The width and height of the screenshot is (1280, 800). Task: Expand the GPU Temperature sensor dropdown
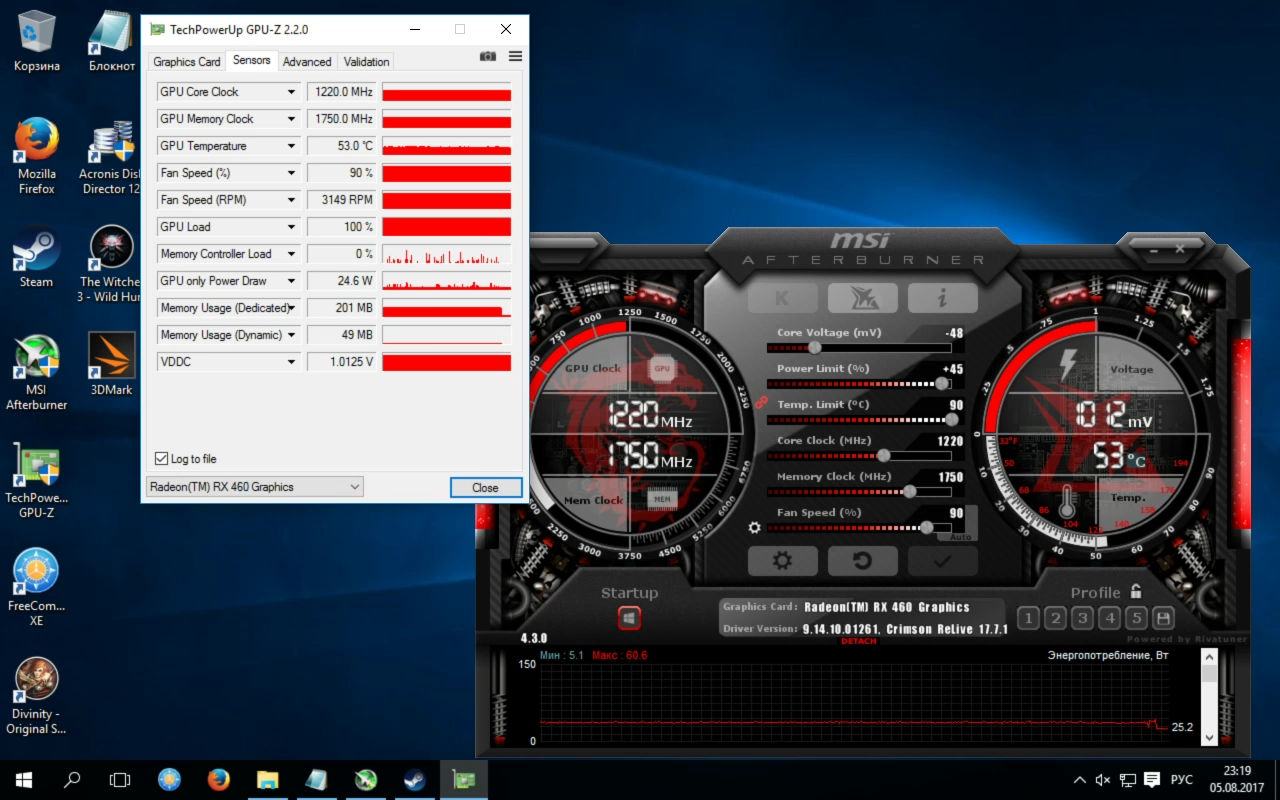[x=292, y=146]
